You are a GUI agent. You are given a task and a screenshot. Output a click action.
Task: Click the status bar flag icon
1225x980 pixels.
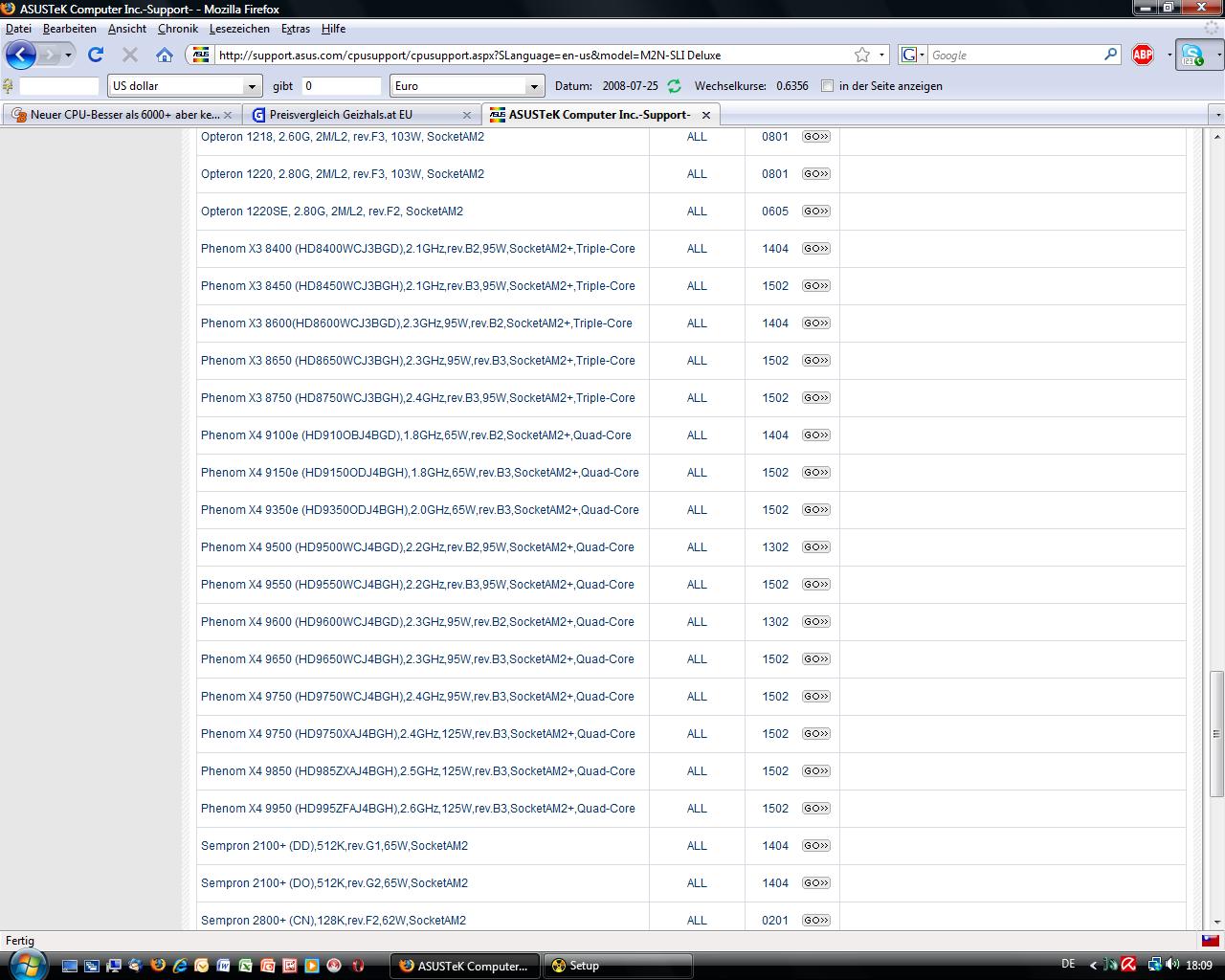1210,941
